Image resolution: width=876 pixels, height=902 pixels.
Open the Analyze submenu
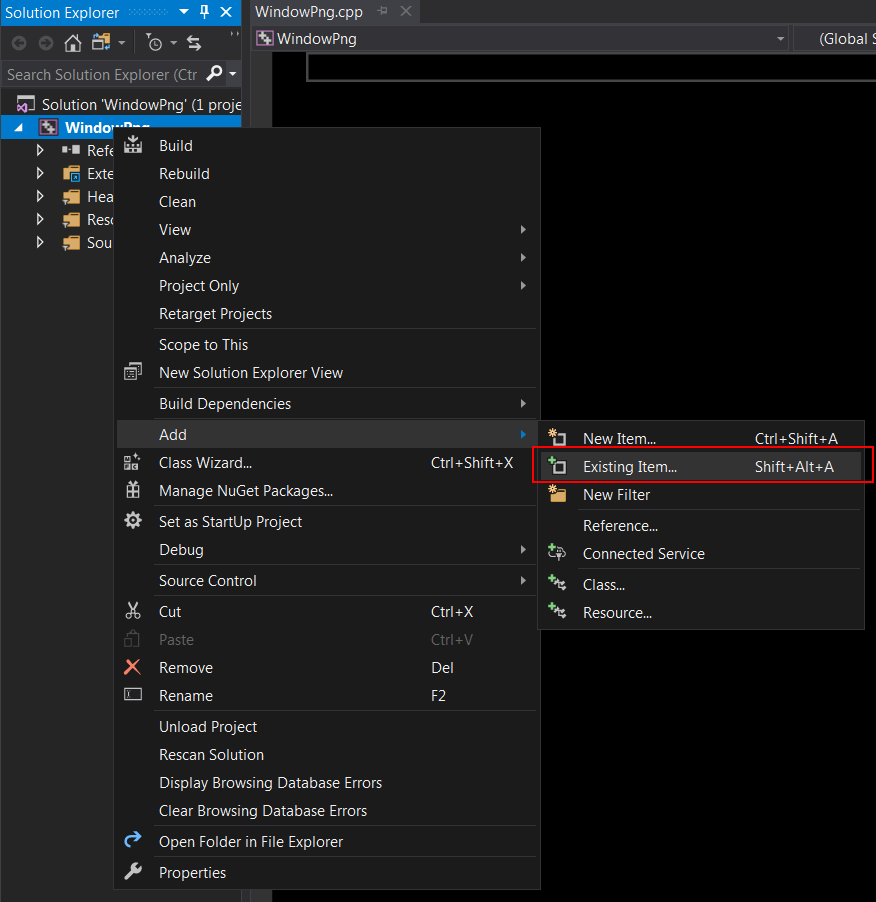pyautogui.click(x=327, y=258)
